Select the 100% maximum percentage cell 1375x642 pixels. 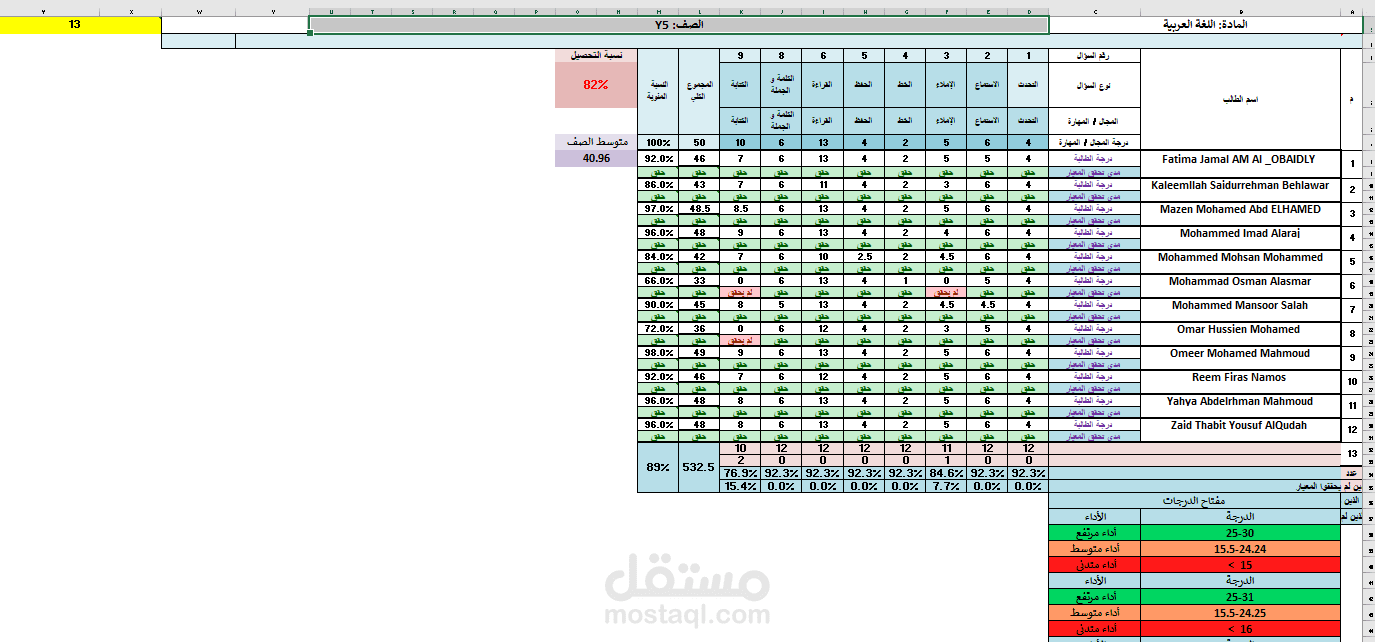657,143
